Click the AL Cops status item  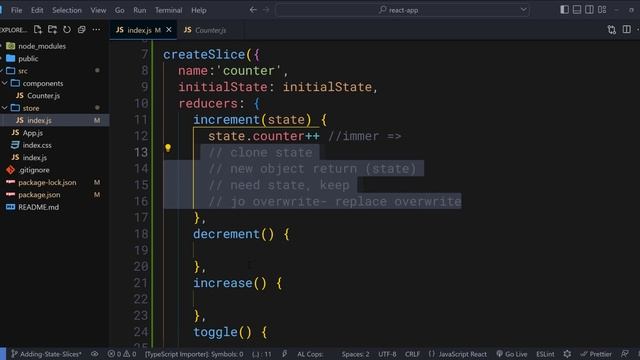[x=310, y=354]
